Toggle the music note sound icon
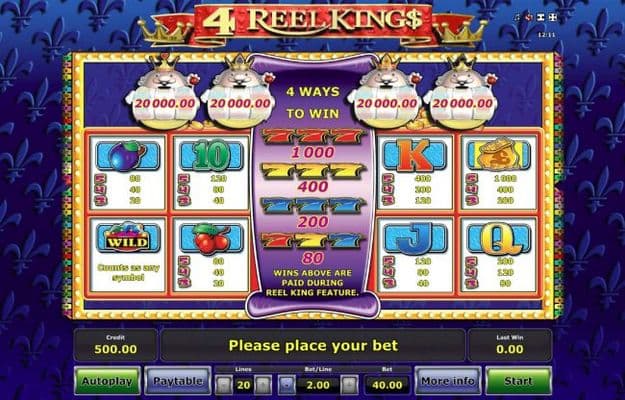The image size is (625, 400). (517, 17)
